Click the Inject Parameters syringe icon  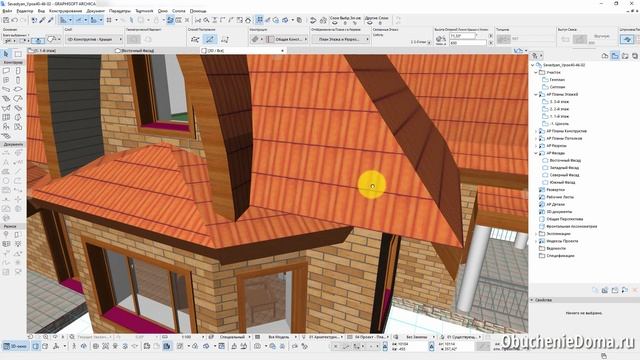click(x=50, y=20)
